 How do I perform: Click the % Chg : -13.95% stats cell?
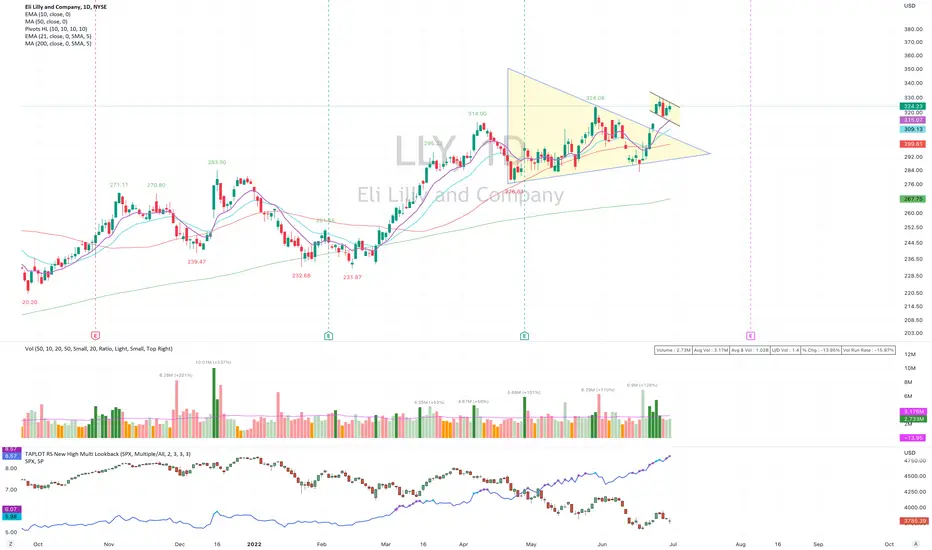point(821,350)
